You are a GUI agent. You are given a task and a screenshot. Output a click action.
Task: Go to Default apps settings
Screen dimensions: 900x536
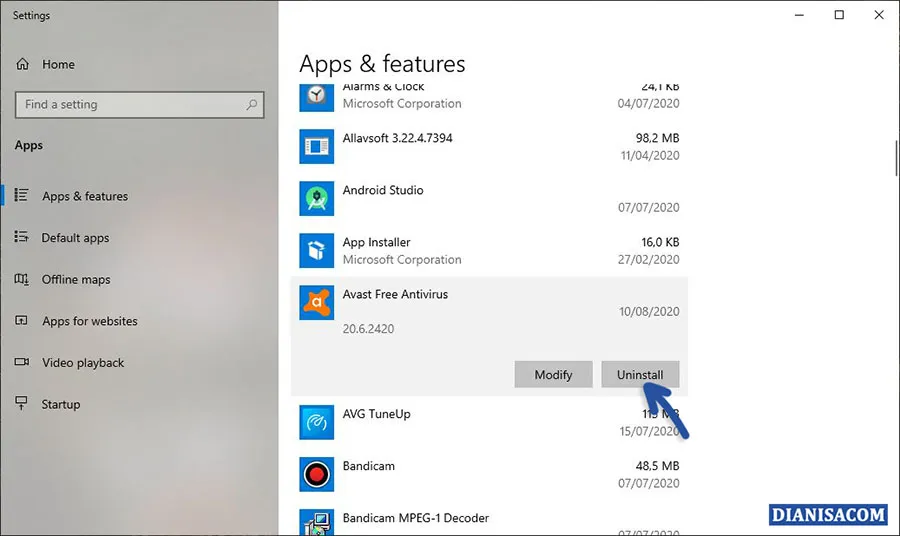[x=75, y=238]
